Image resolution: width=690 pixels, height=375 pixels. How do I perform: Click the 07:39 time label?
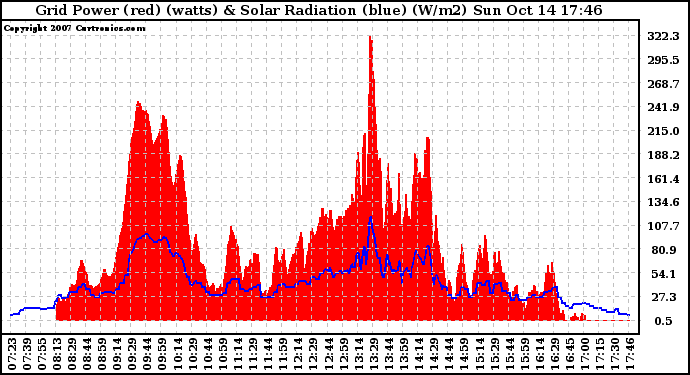coord(27,354)
